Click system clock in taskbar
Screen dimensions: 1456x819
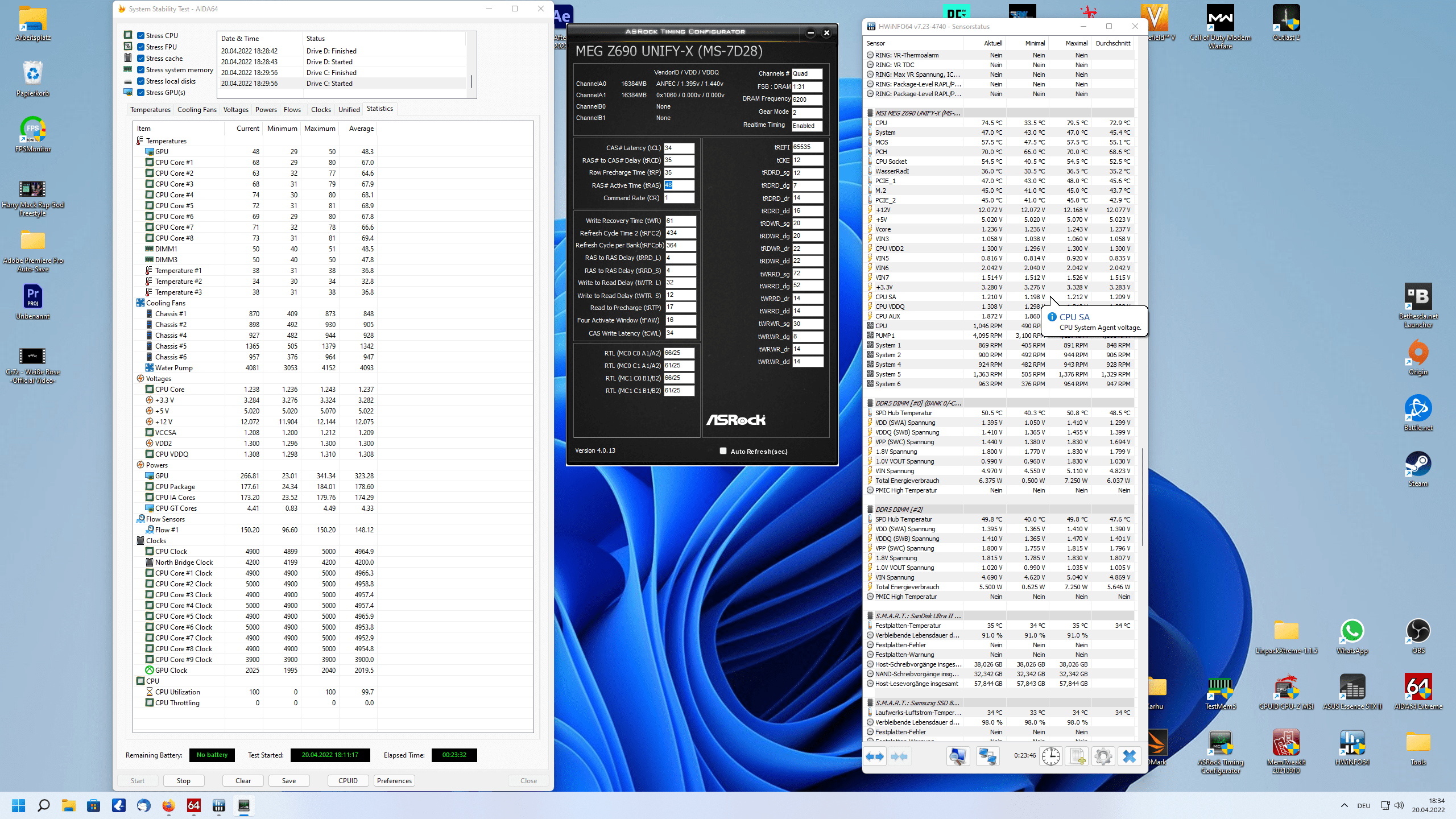pos(1428,805)
